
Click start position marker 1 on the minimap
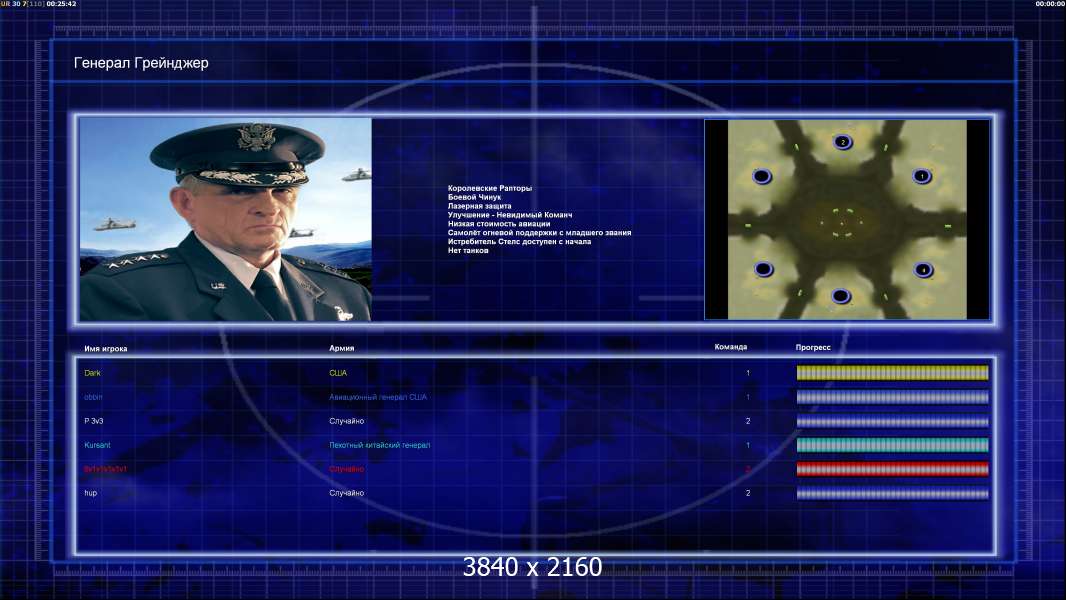tap(921, 176)
